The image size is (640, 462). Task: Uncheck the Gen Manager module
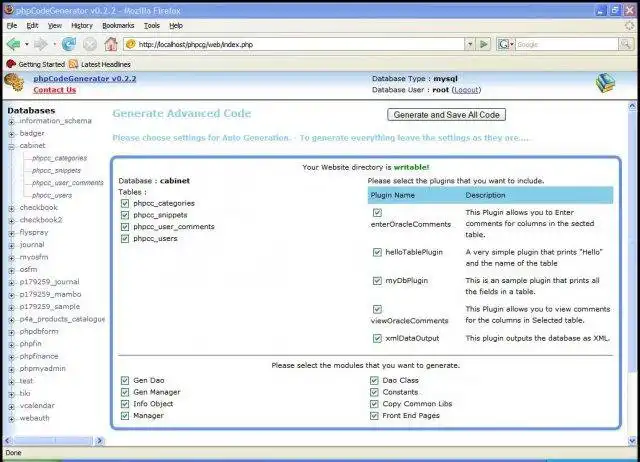(125, 392)
